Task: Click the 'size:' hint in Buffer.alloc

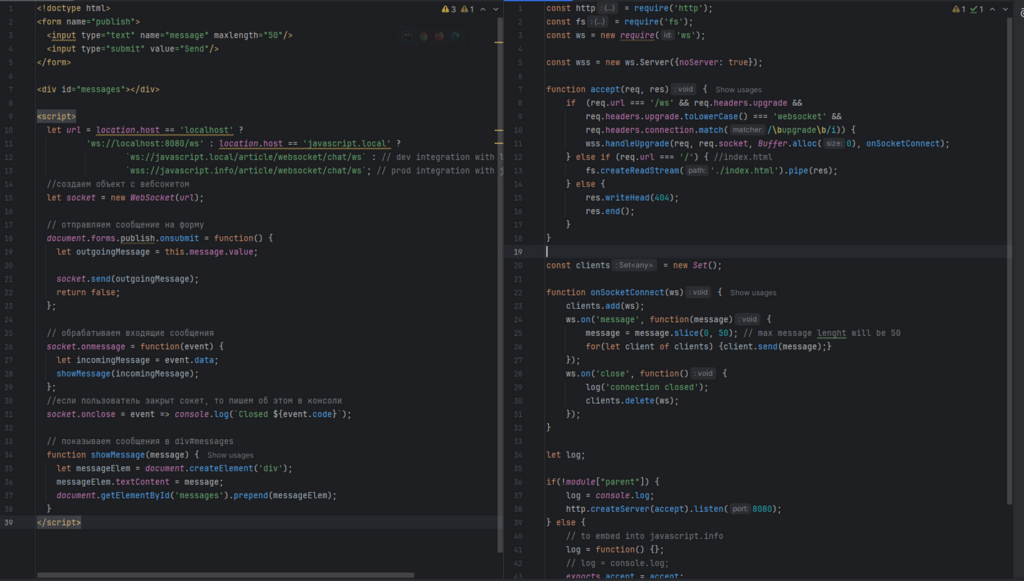Action: tap(833, 144)
